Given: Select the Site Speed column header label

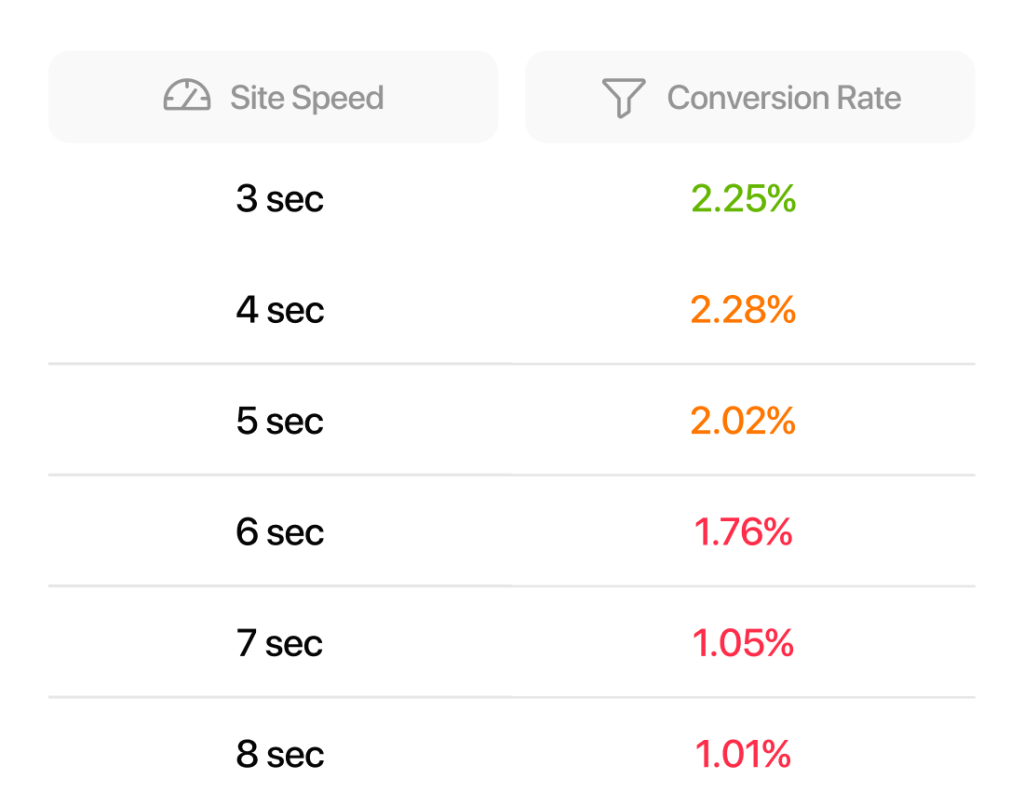Looking at the screenshot, I should (x=306, y=98).
